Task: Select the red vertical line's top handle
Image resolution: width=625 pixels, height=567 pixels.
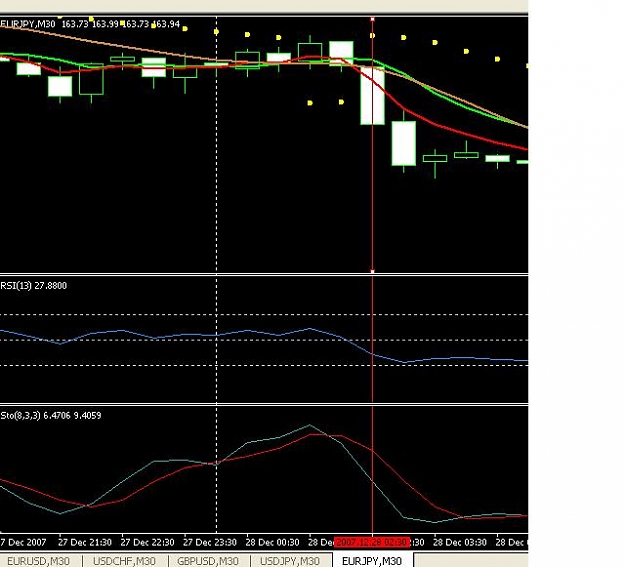Action: (x=373, y=19)
